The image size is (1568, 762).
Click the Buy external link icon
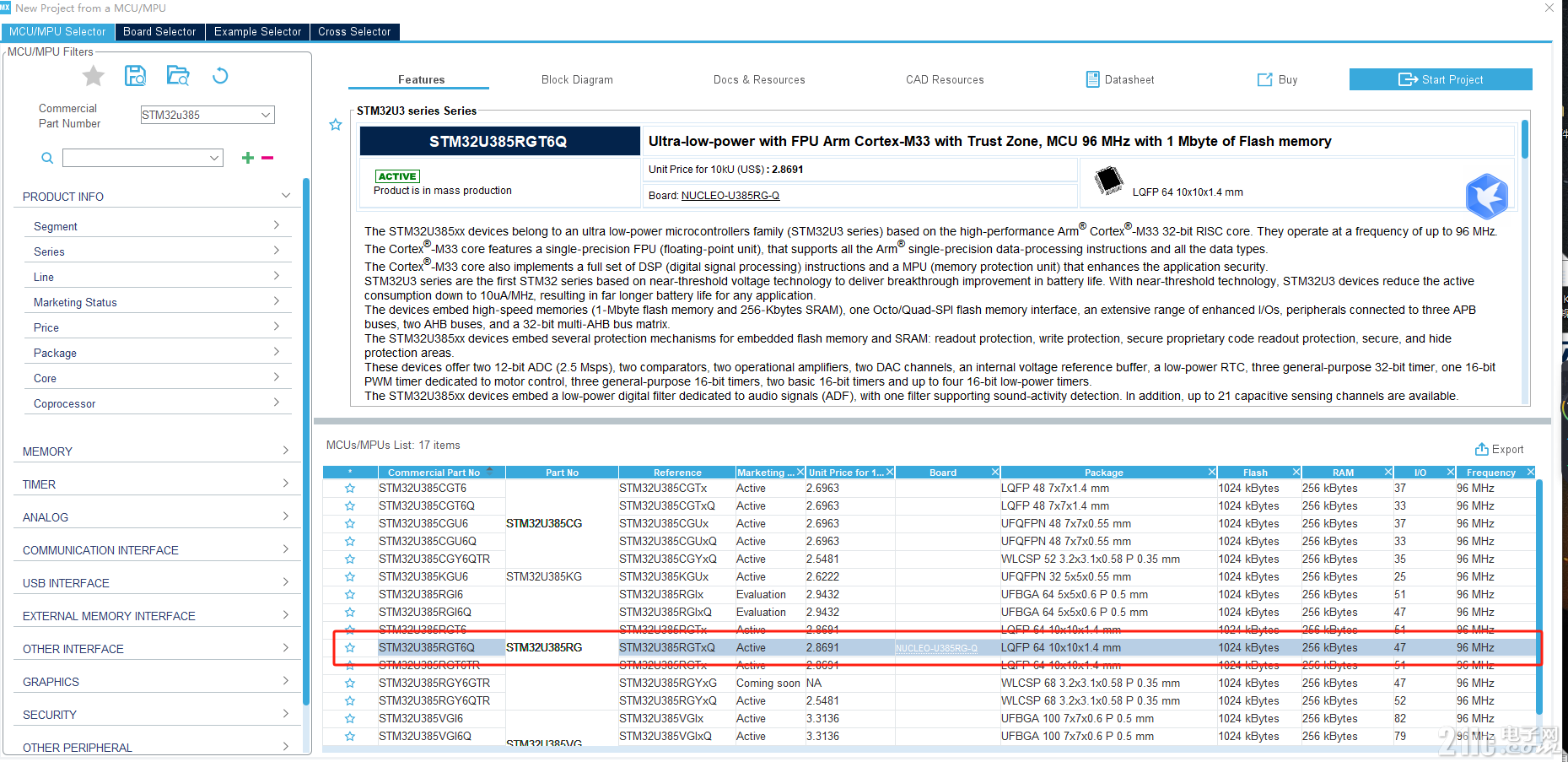click(1264, 79)
